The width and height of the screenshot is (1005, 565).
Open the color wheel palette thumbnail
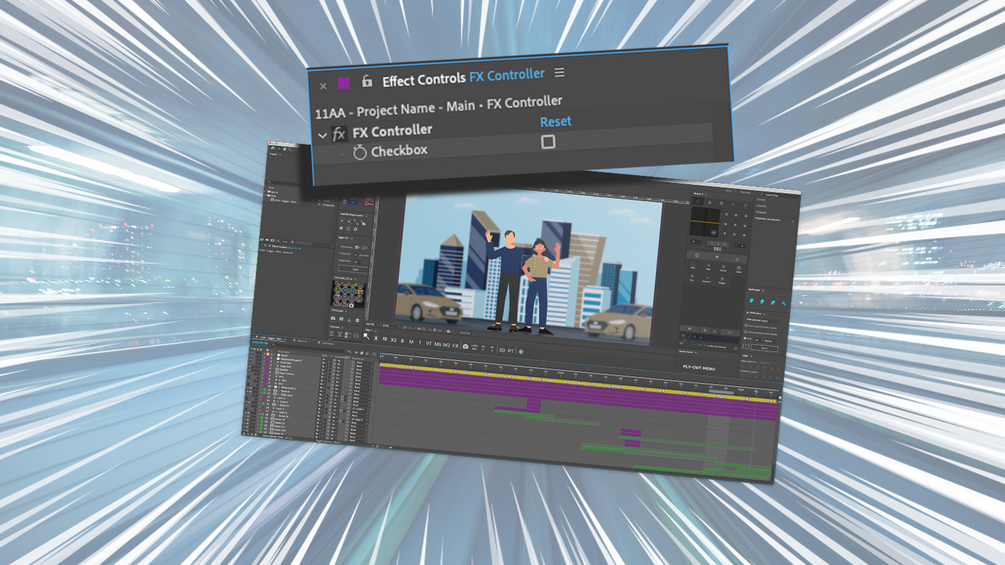[348, 294]
